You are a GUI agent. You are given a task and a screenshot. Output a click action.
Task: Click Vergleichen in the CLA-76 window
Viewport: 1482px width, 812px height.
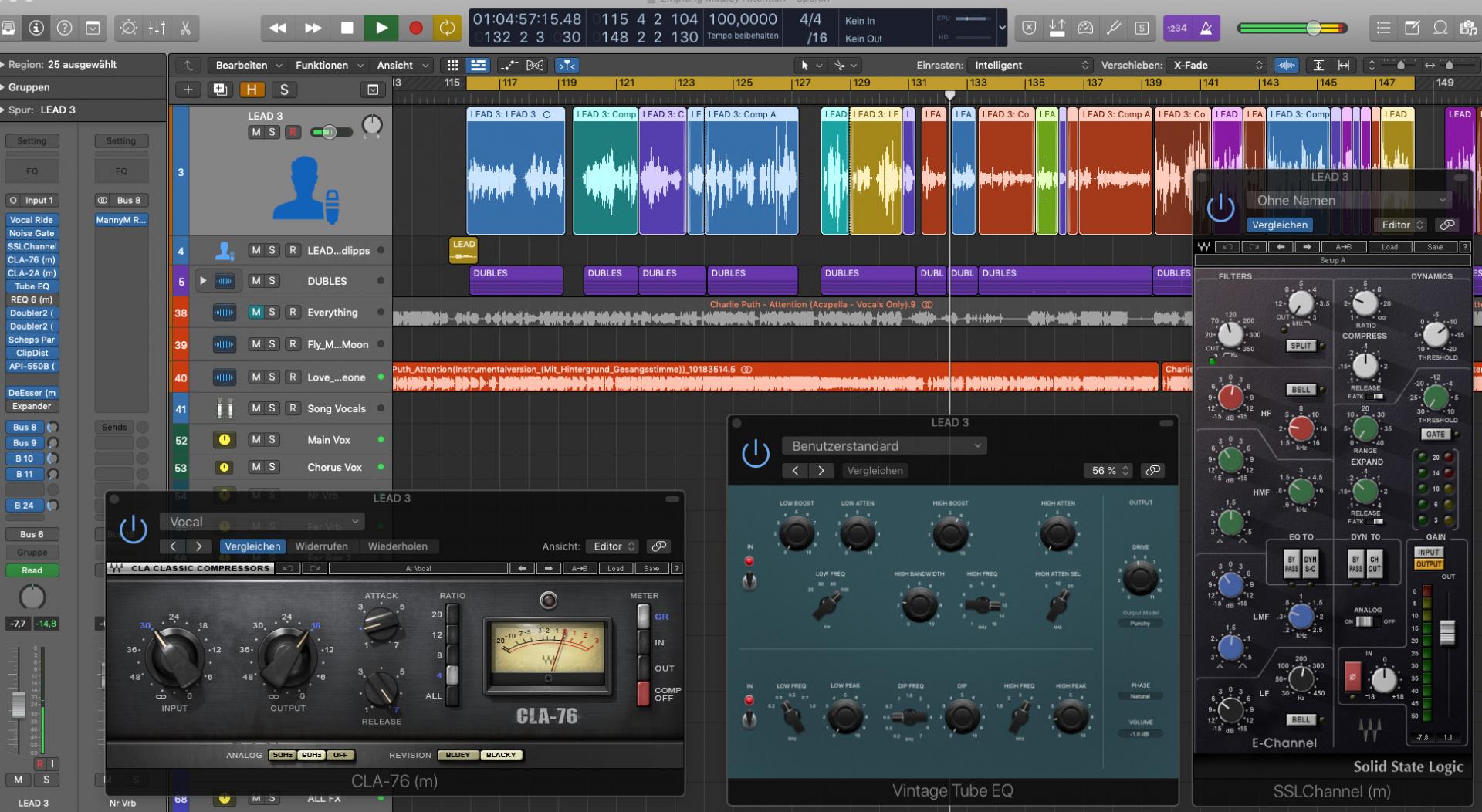252,546
